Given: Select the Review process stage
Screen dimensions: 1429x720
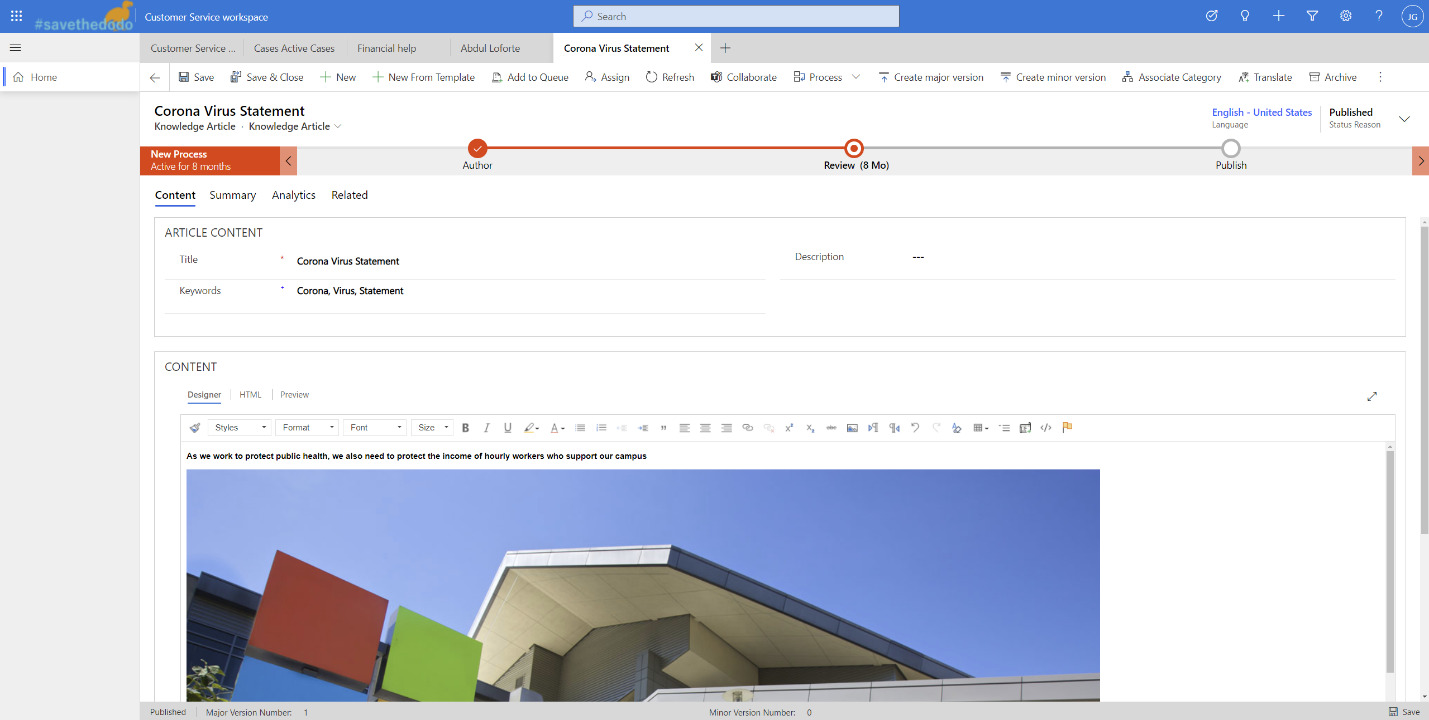Looking at the screenshot, I should pyautogui.click(x=854, y=148).
